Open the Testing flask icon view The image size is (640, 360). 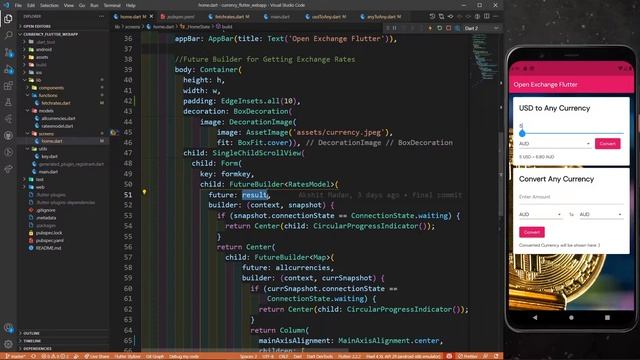8,102
